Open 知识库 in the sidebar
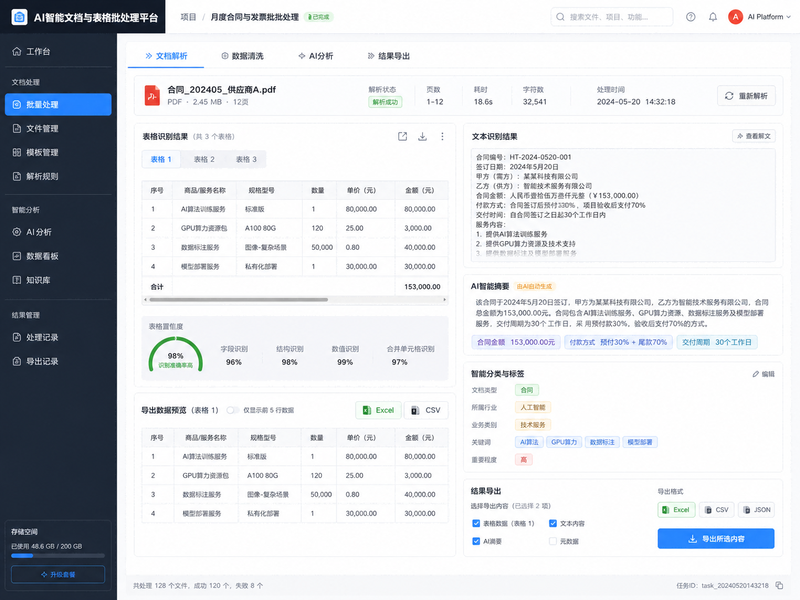800x600 pixels. pyautogui.click(x=58, y=280)
